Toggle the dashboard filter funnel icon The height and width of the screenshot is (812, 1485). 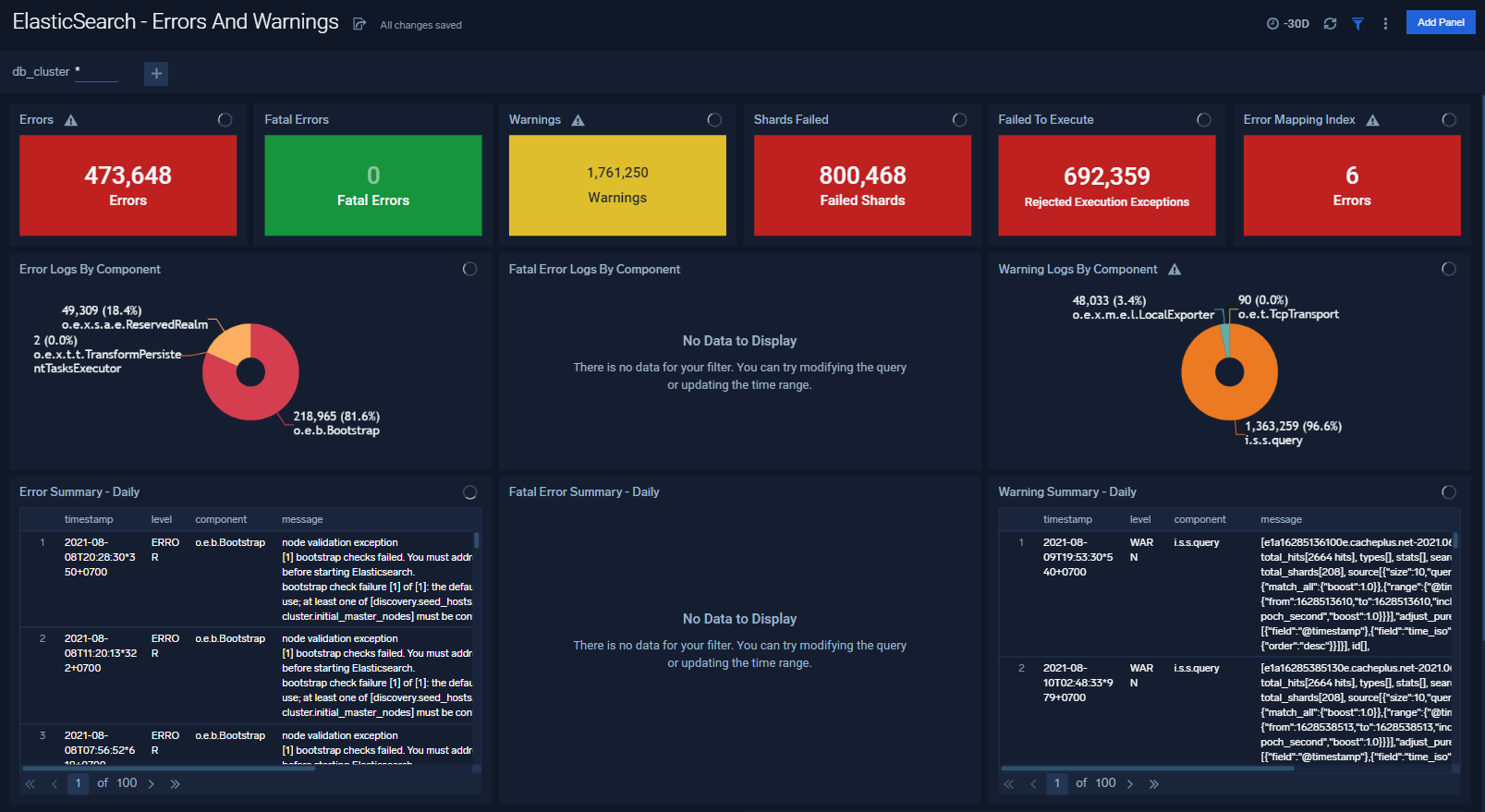click(x=1357, y=23)
